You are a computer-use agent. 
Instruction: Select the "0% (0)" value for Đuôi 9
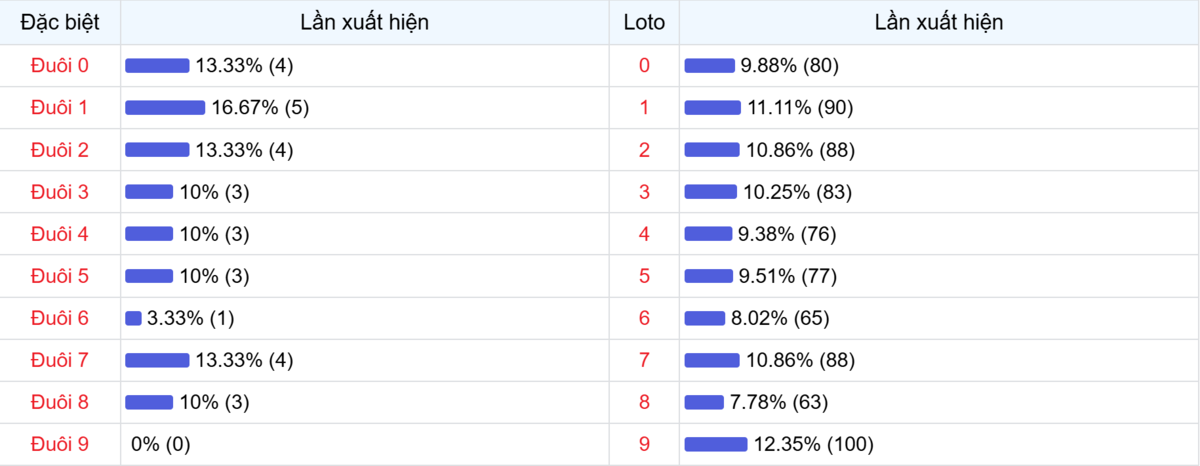161,444
